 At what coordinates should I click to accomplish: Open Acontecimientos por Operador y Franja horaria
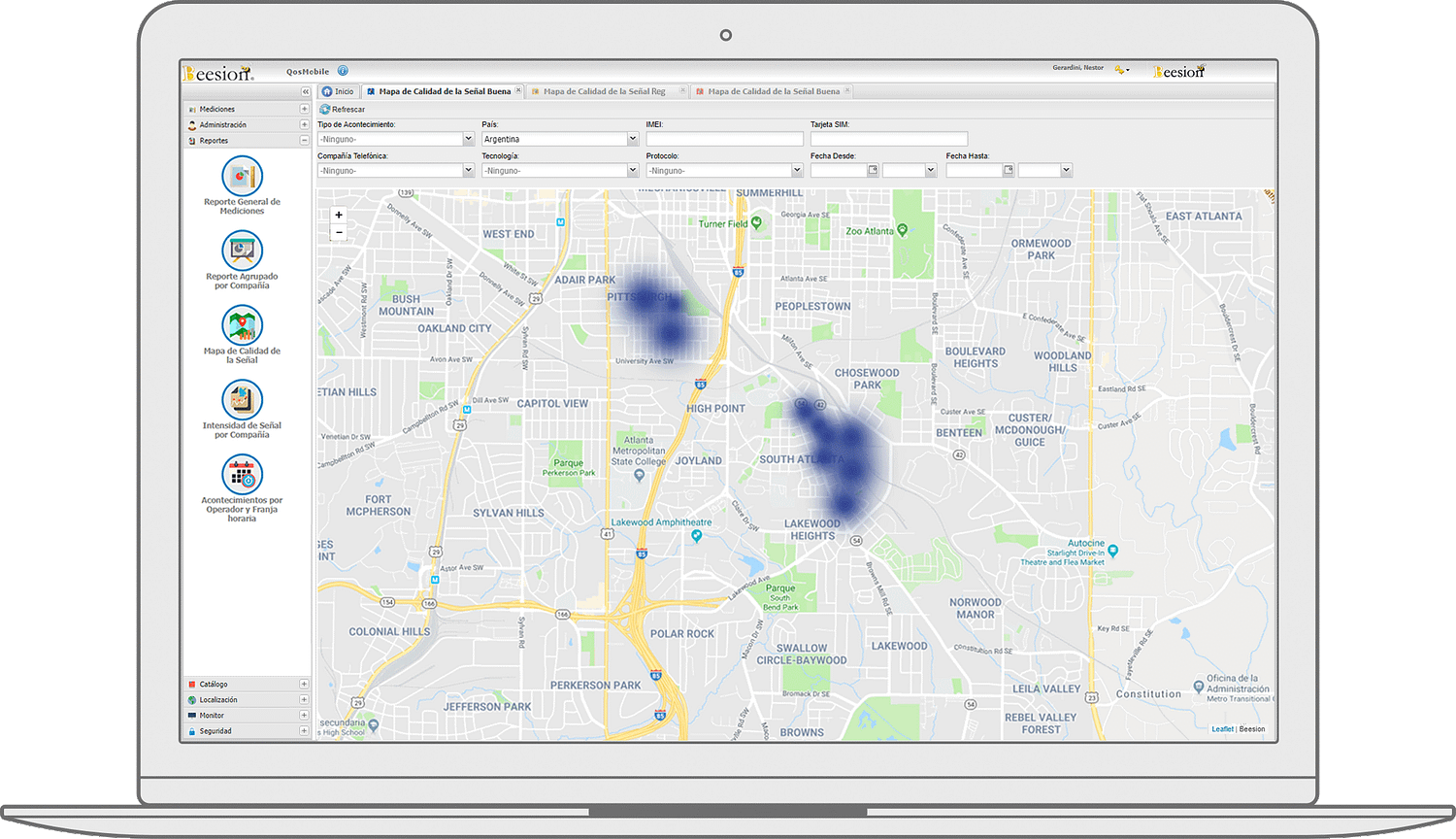click(242, 488)
